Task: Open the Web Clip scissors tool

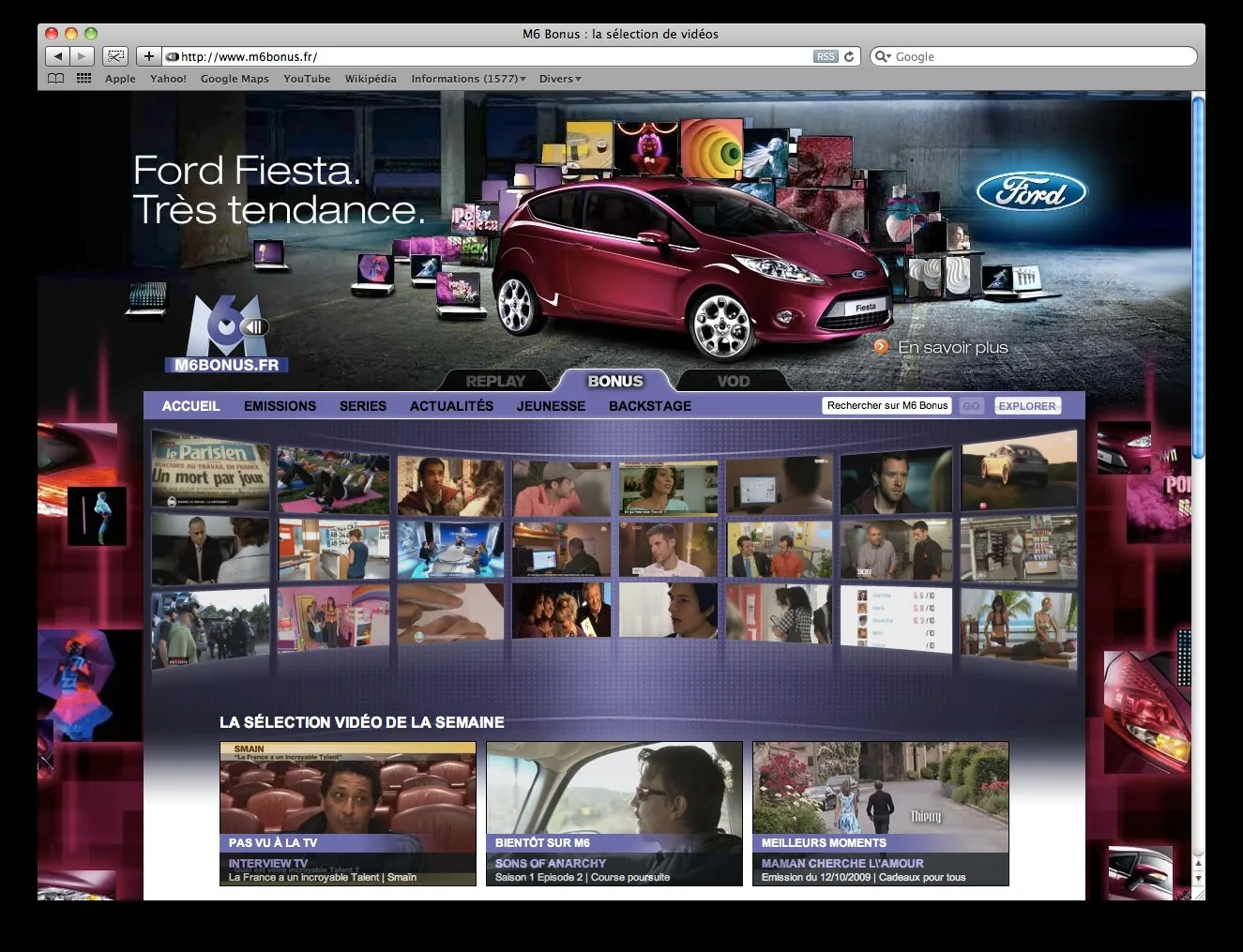Action: pos(115,56)
